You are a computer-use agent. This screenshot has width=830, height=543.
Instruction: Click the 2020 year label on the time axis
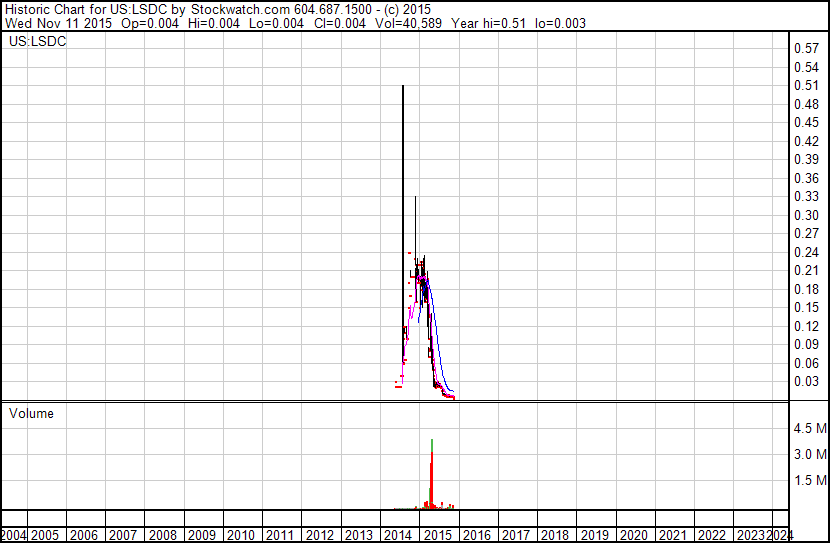click(634, 535)
